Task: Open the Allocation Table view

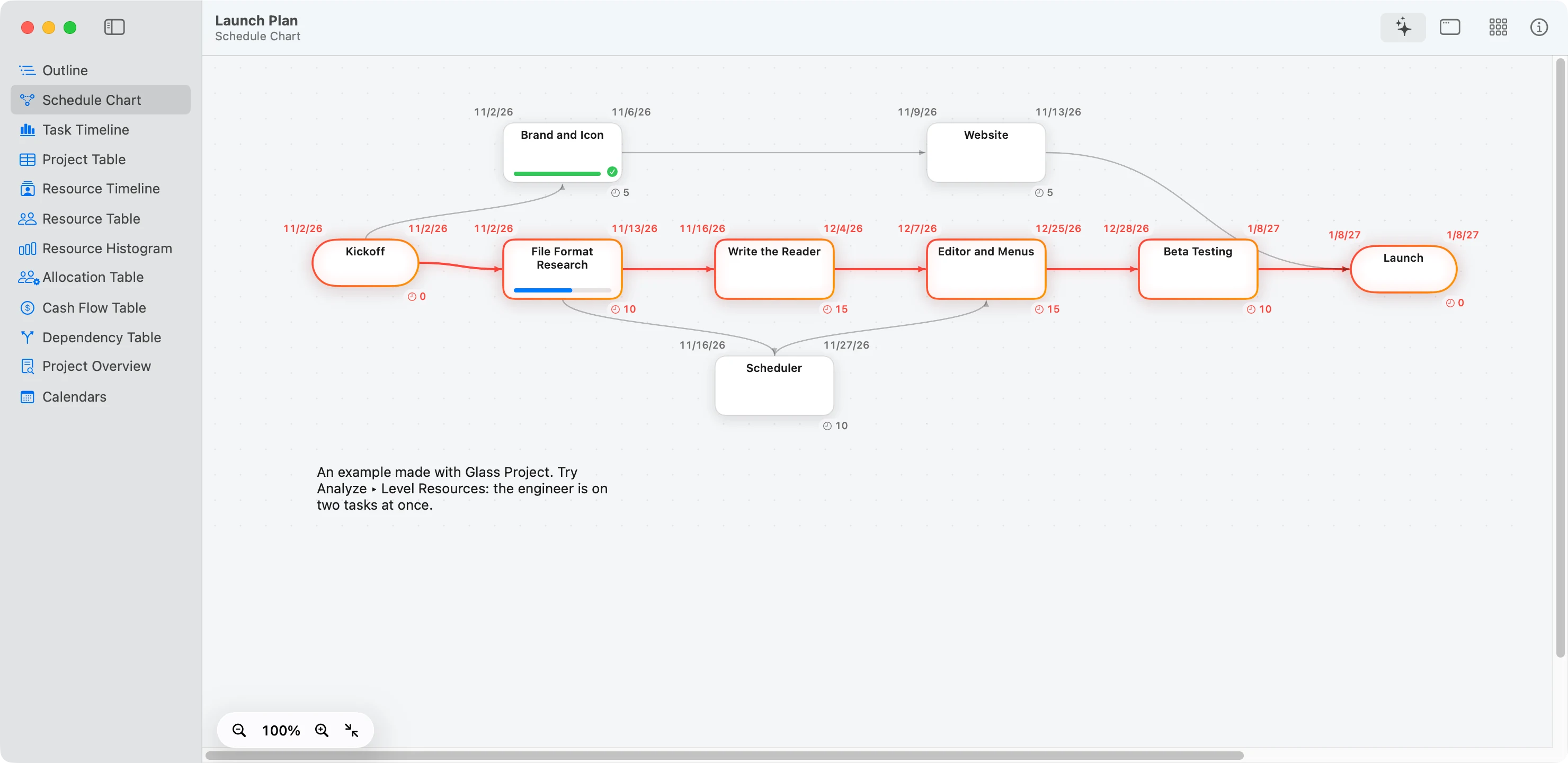Action: (101, 277)
